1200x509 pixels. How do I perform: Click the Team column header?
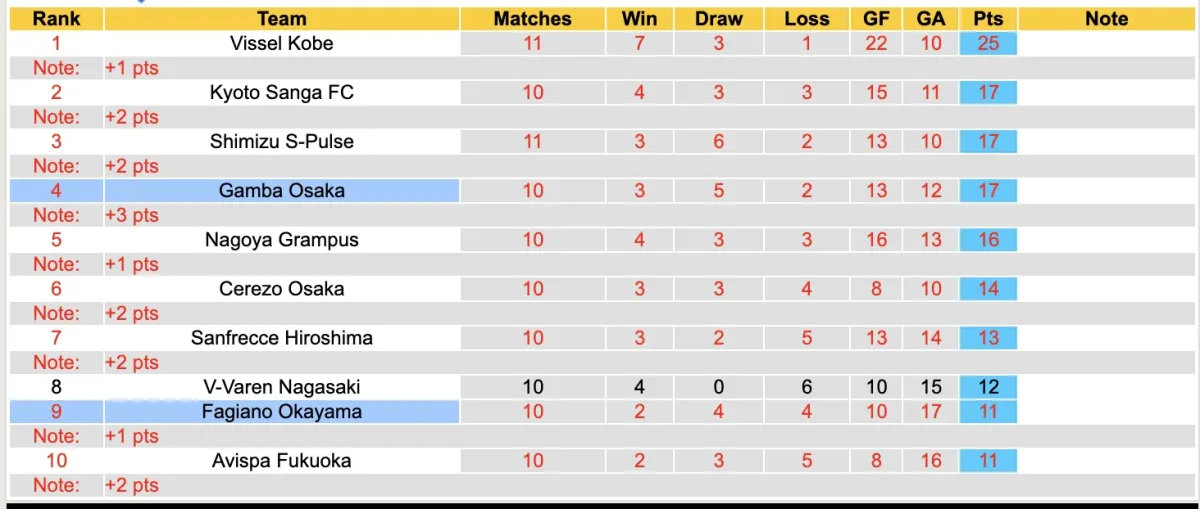pyautogui.click(x=281, y=19)
